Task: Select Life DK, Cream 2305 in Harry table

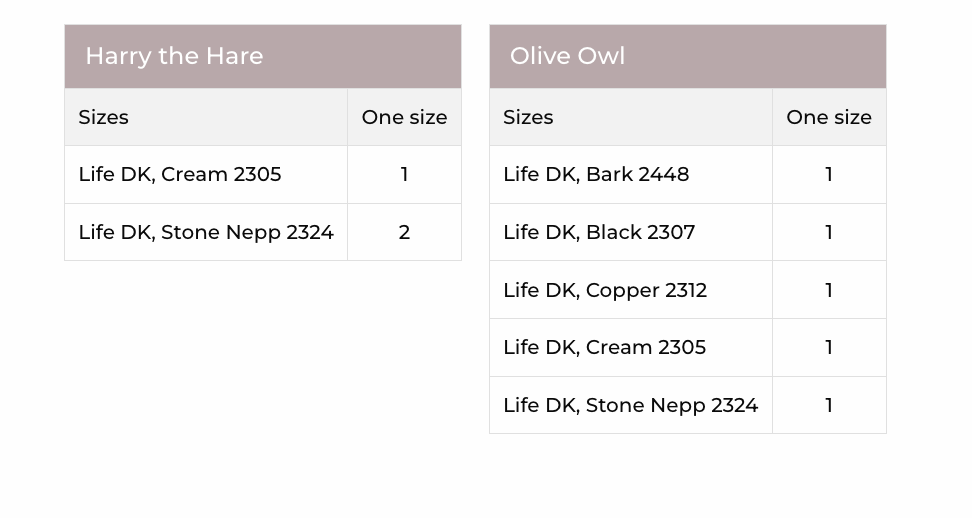Action: click(x=180, y=174)
